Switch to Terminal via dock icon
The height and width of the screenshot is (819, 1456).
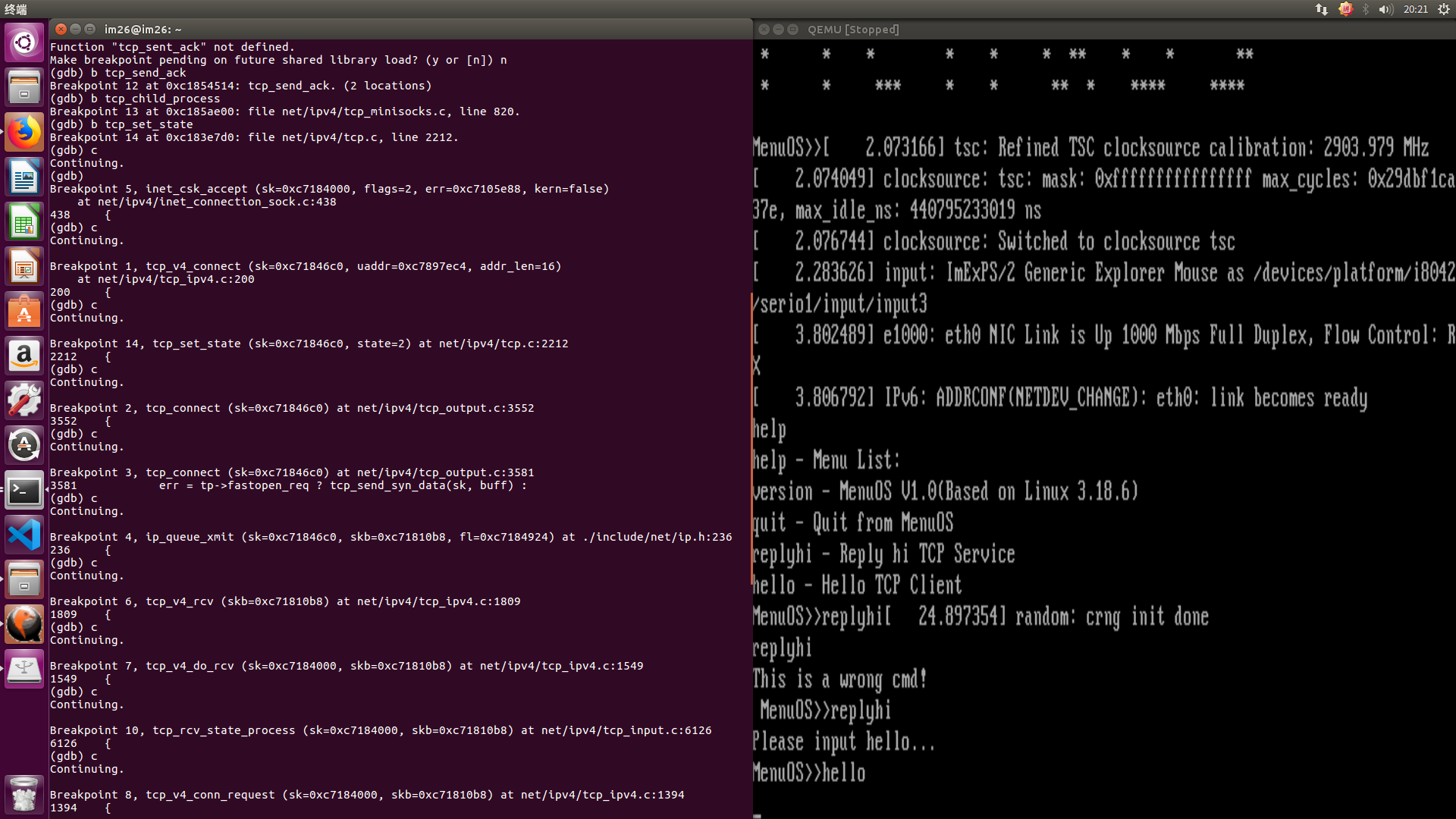[x=24, y=491]
